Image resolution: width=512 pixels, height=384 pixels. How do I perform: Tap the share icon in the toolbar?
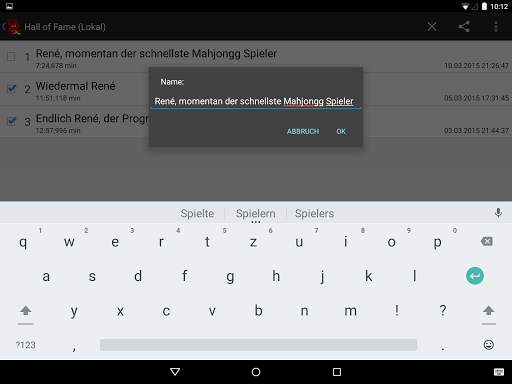point(464,27)
